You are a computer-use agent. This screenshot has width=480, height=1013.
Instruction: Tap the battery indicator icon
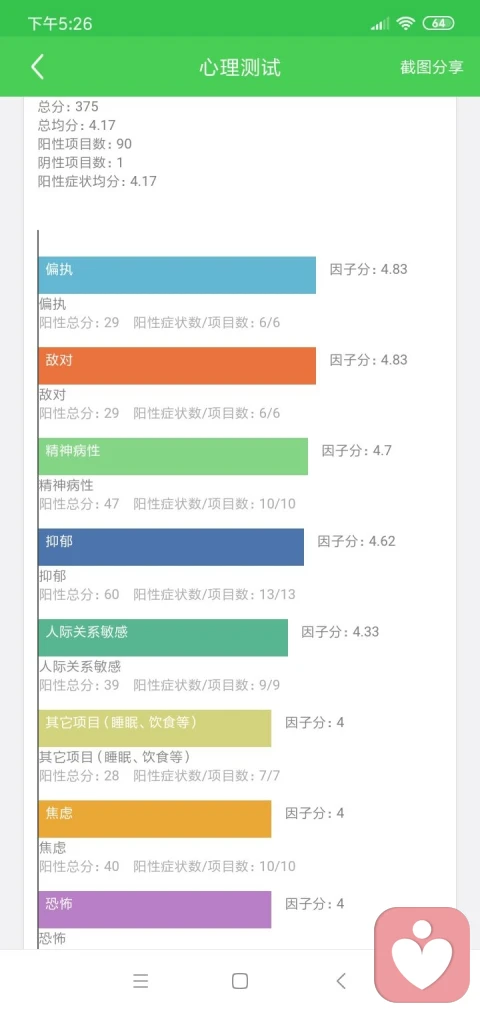(x=438, y=23)
